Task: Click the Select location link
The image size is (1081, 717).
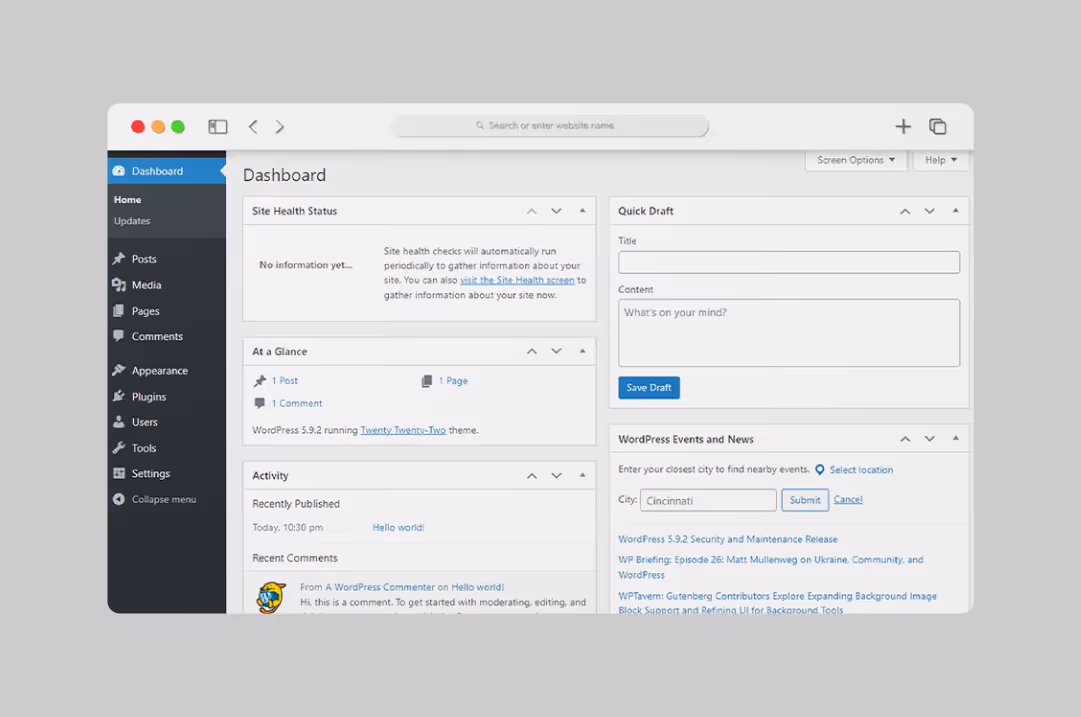Action: pos(861,469)
